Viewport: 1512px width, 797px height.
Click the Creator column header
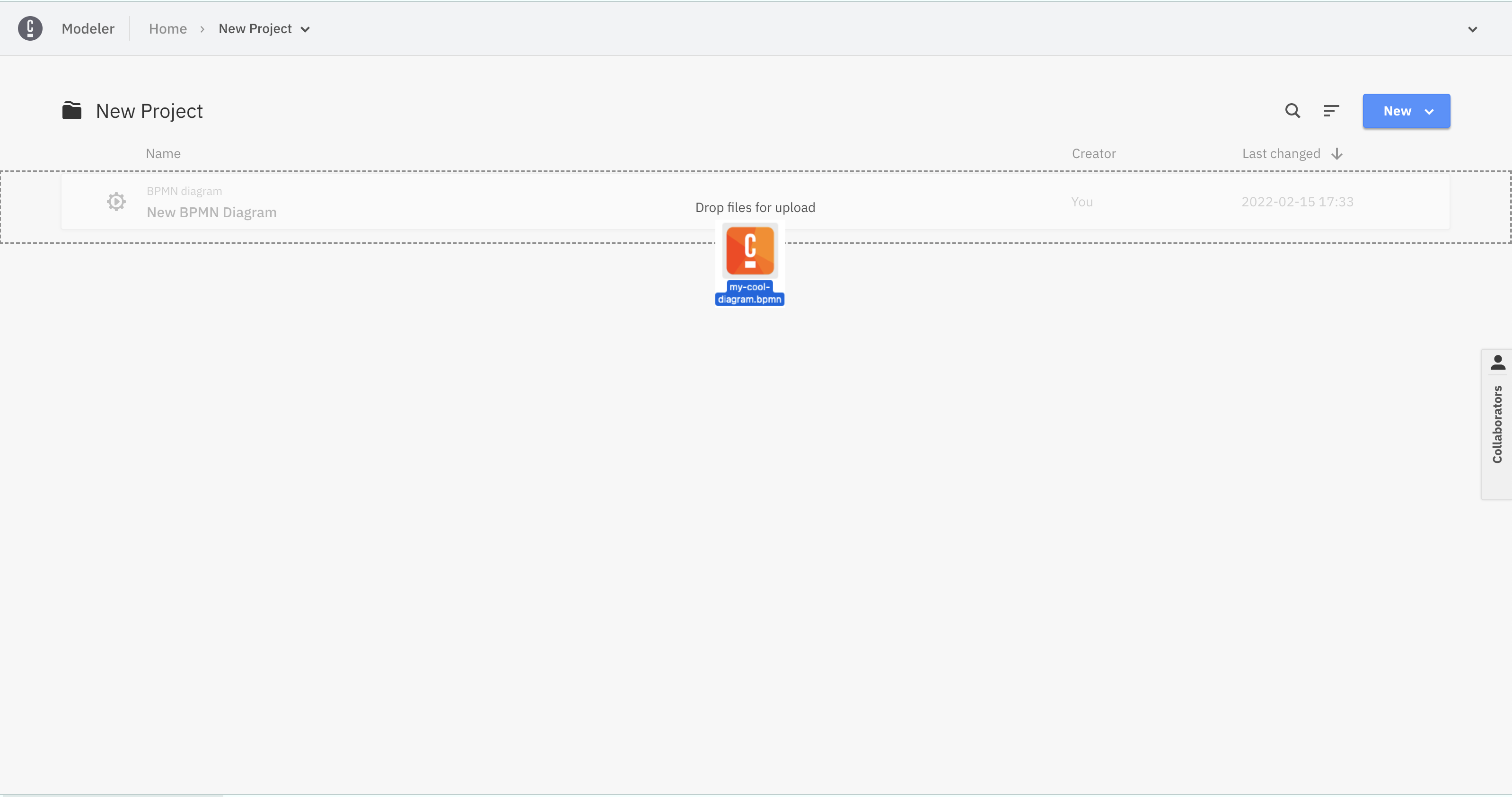1094,153
